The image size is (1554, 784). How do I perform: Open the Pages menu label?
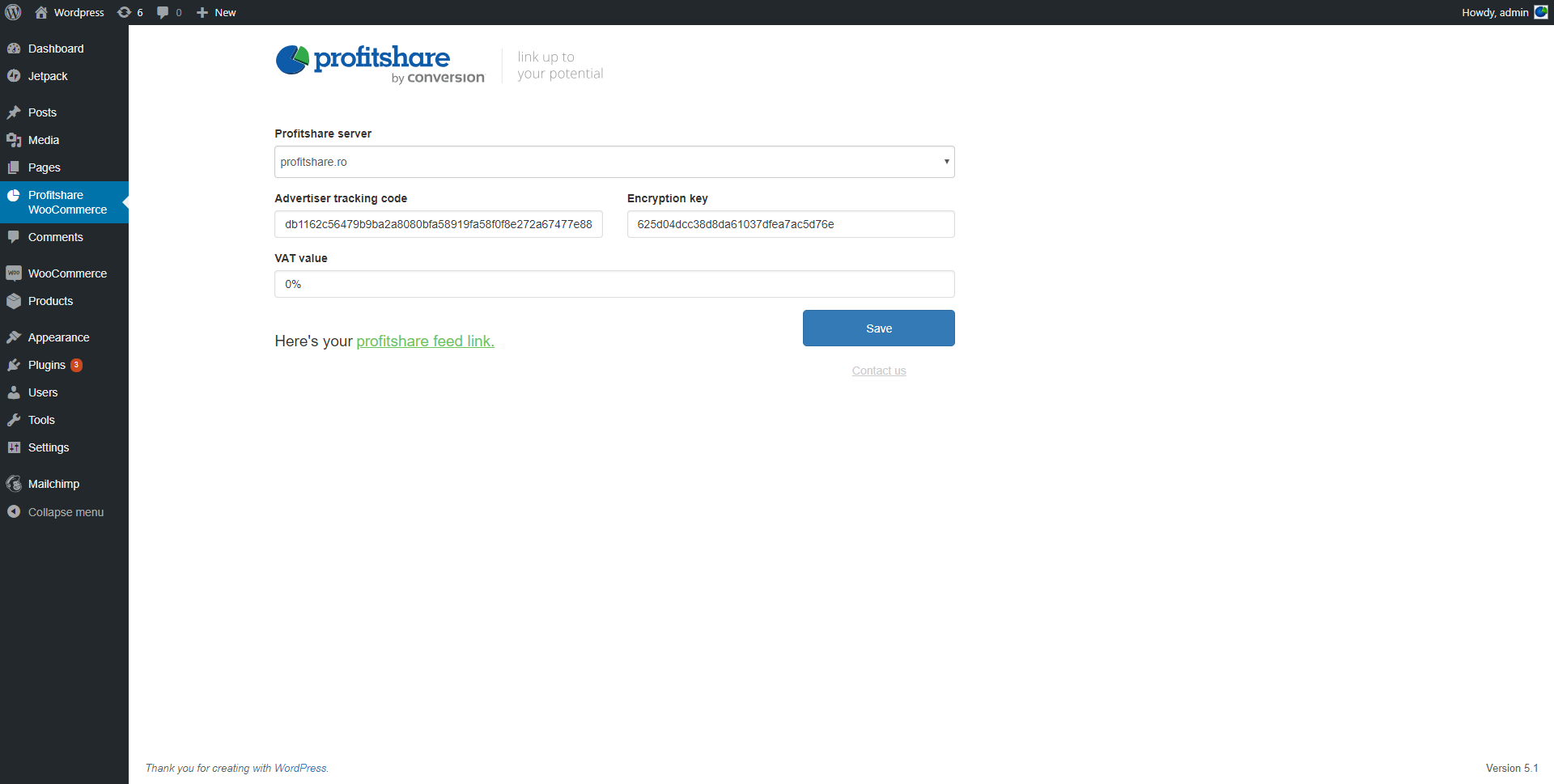[45, 167]
